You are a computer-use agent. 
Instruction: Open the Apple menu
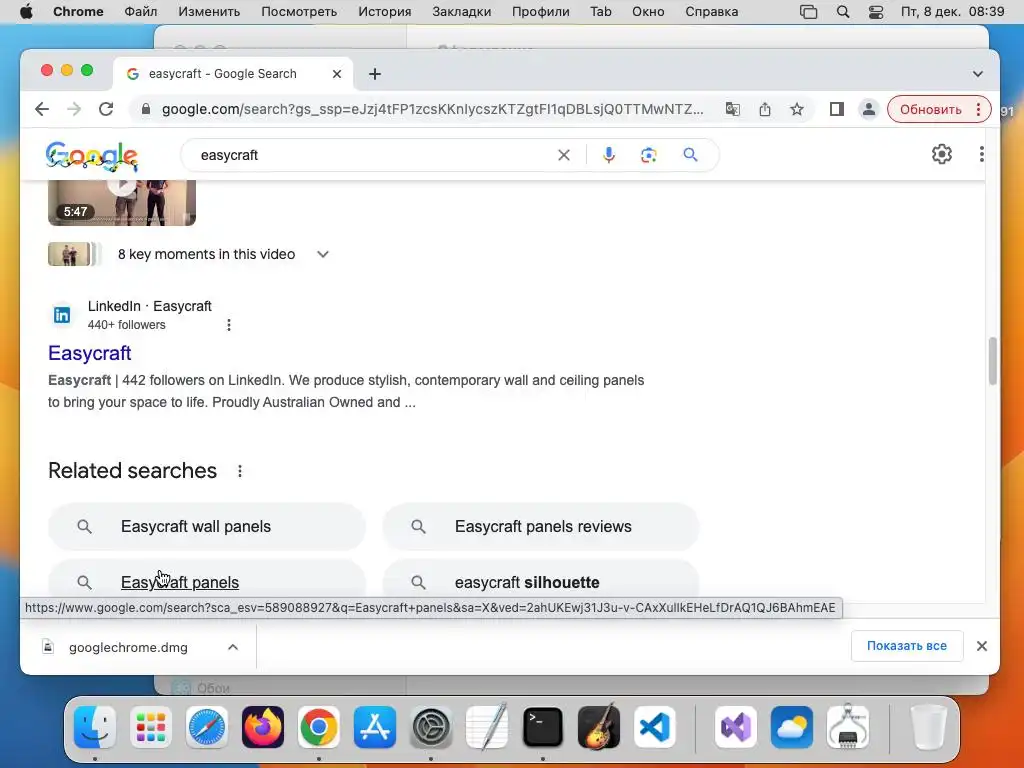tap(26, 12)
